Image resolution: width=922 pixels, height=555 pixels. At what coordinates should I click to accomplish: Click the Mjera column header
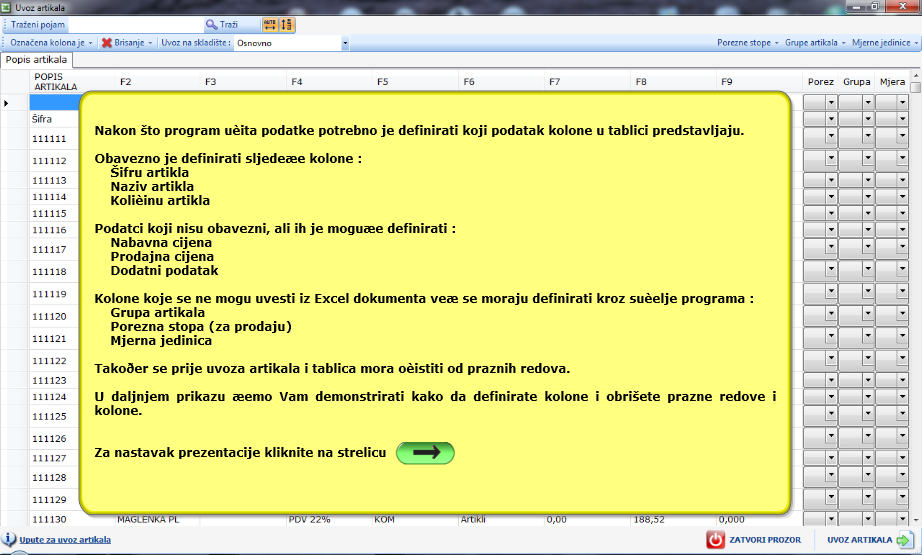[892, 82]
